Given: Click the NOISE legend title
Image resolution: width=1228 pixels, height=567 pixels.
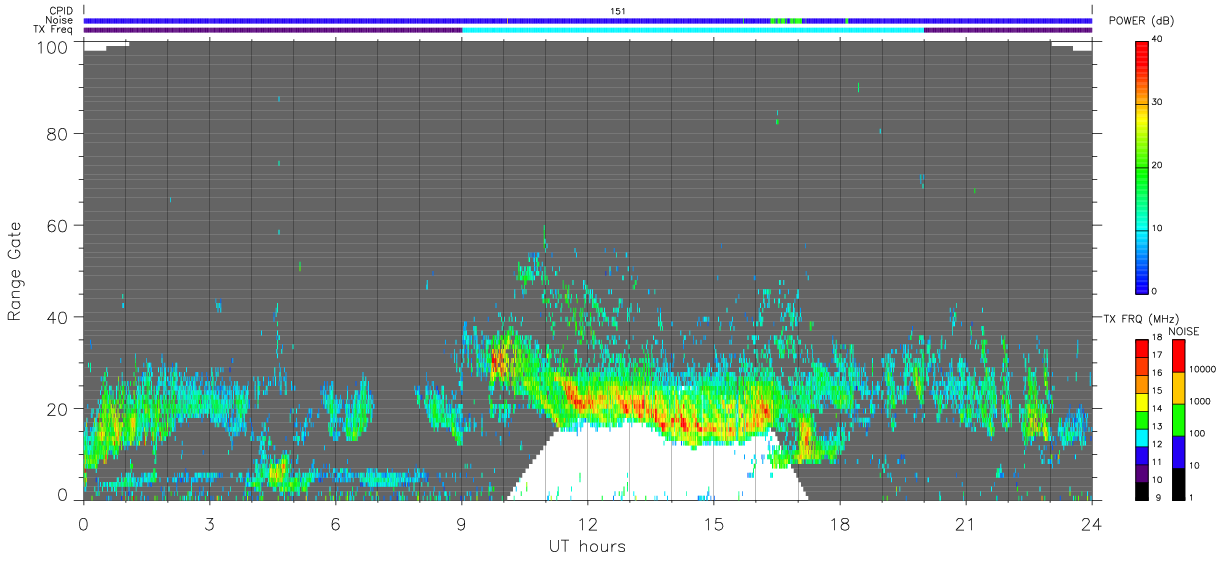Looking at the screenshot, I should coord(1185,331).
